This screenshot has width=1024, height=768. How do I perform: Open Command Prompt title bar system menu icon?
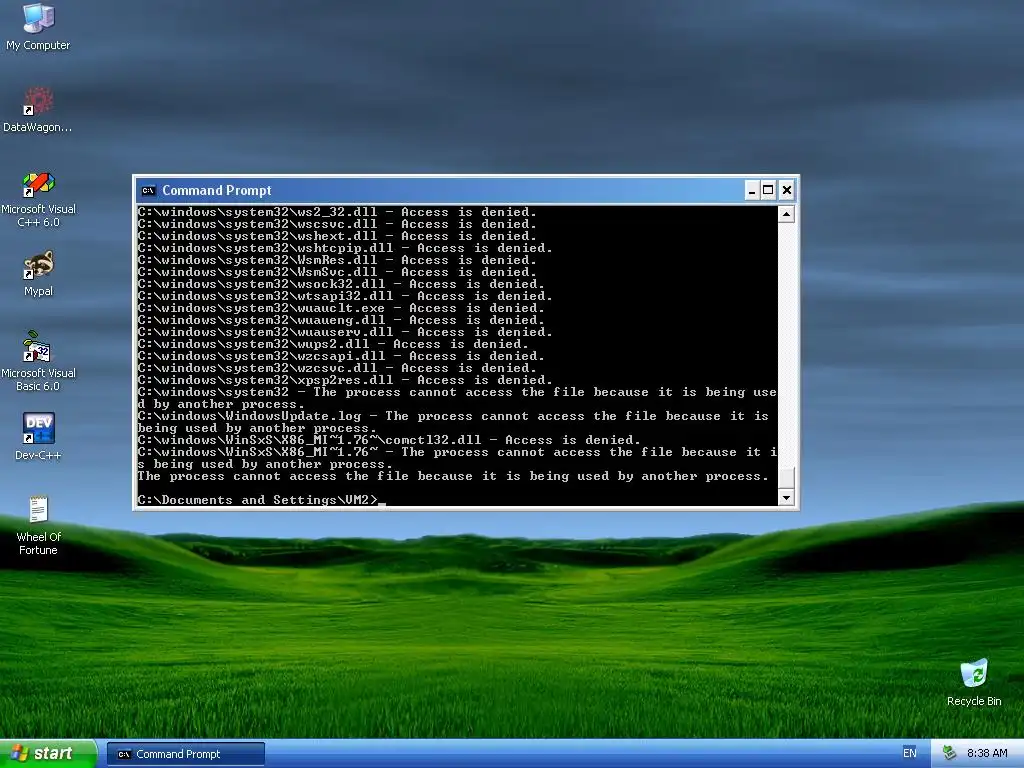click(149, 191)
